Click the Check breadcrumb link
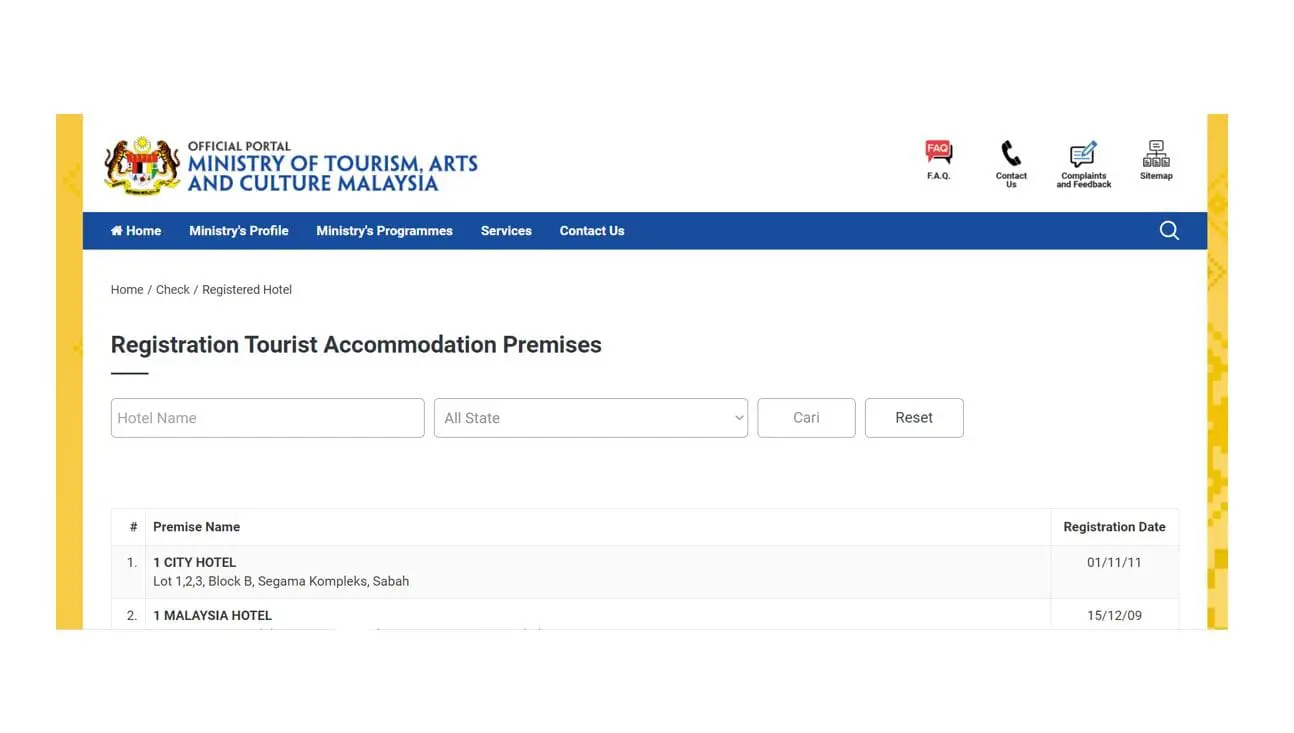 [x=172, y=290]
